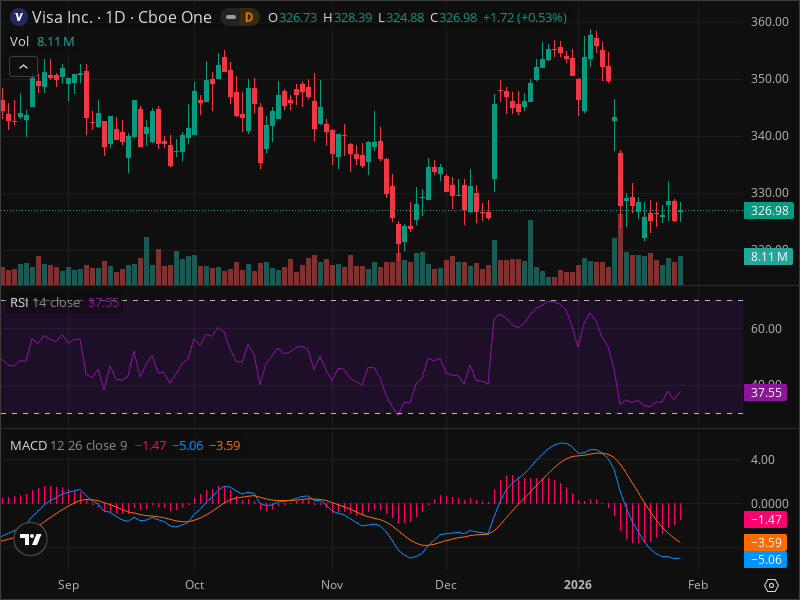800x600 pixels.
Task: Click the current price label 326.98 on axis
Action: click(x=769, y=210)
